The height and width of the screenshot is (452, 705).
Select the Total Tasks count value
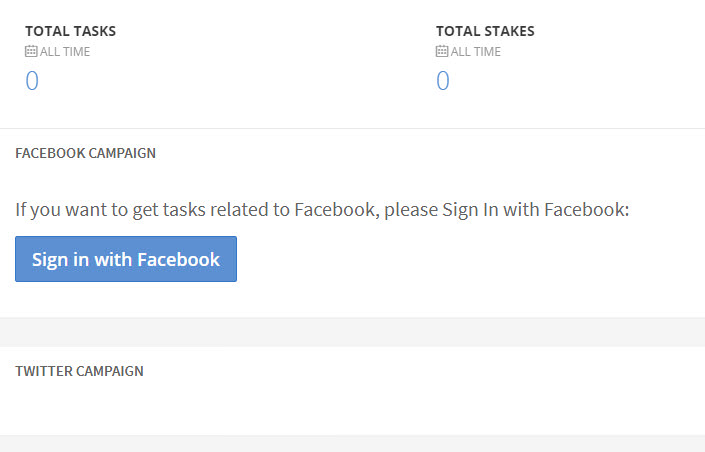point(32,81)
